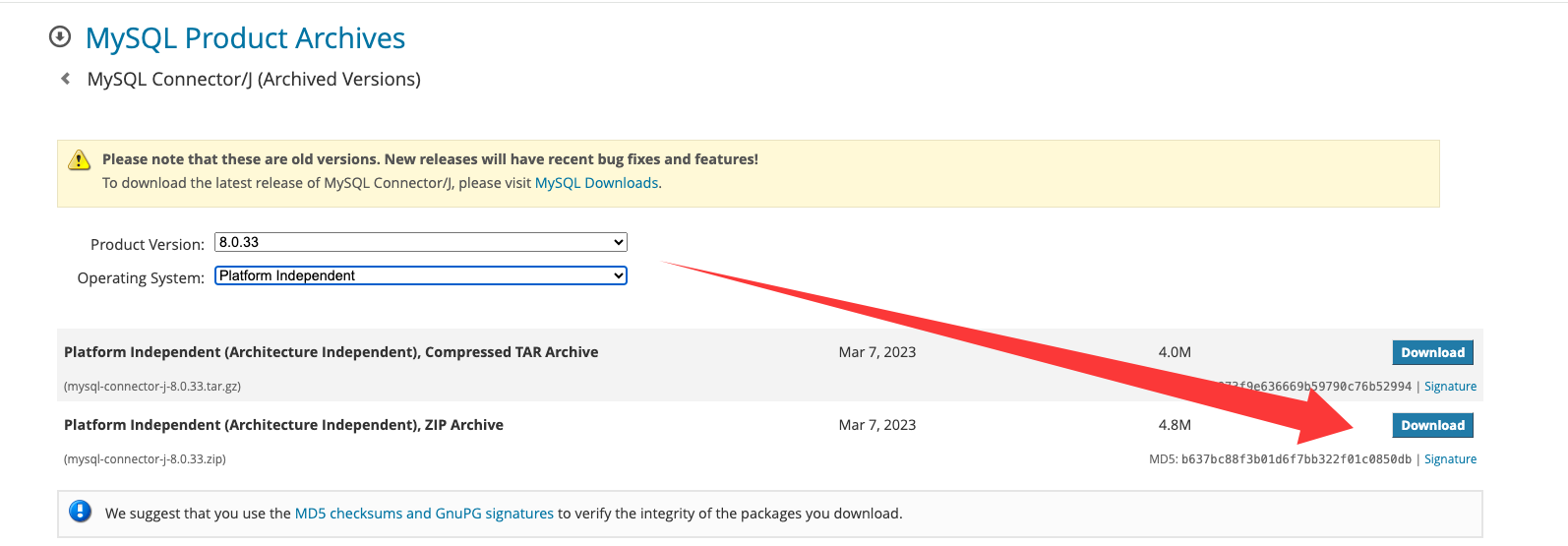Click the Operating System label
Viewport: 1568px width, 546px height.
point(141,278)
